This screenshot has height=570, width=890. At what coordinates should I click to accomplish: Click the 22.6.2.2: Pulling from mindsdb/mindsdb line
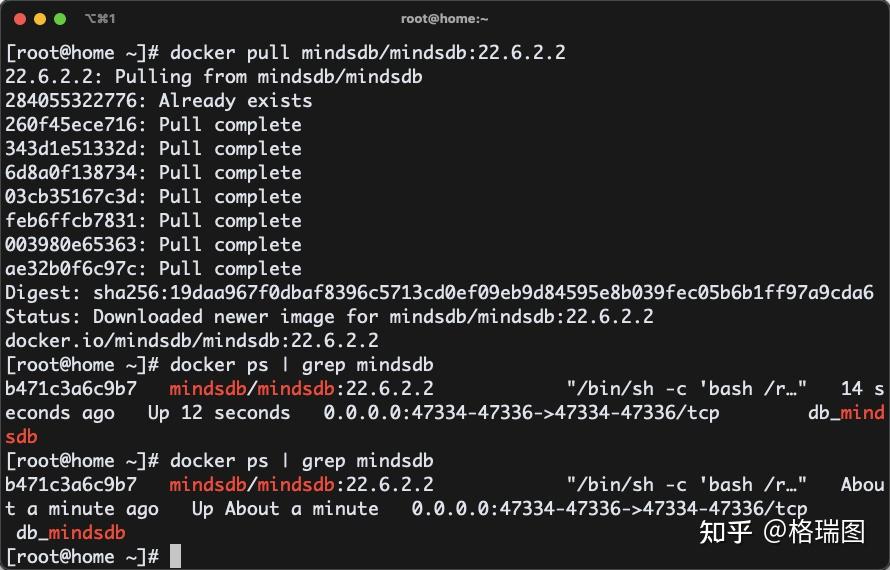coord(214,76)
